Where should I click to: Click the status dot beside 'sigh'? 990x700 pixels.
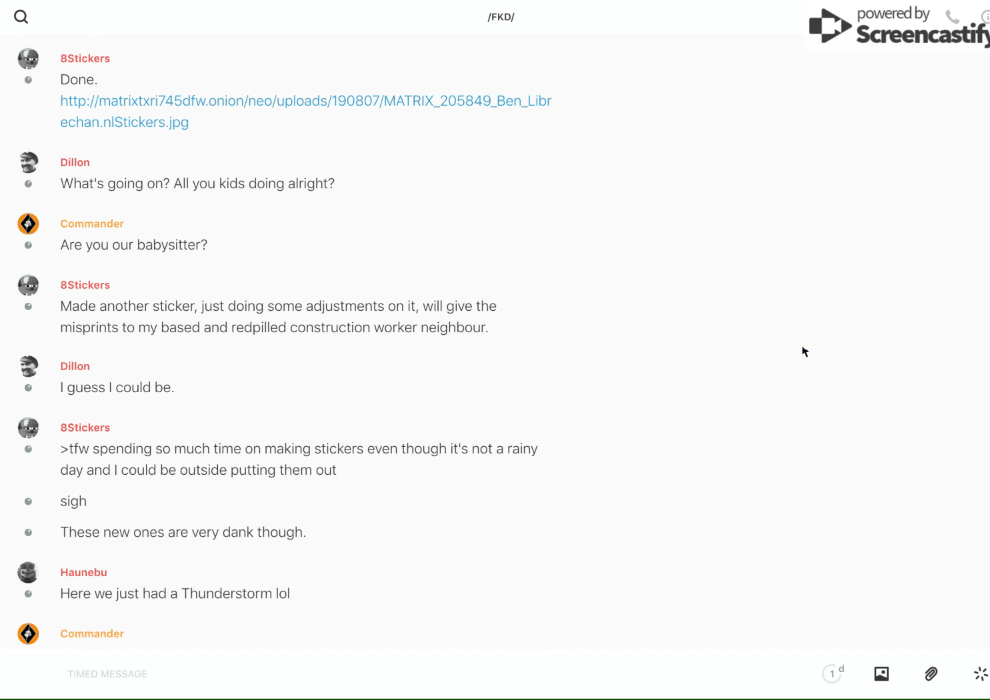(x=28, y=501)
